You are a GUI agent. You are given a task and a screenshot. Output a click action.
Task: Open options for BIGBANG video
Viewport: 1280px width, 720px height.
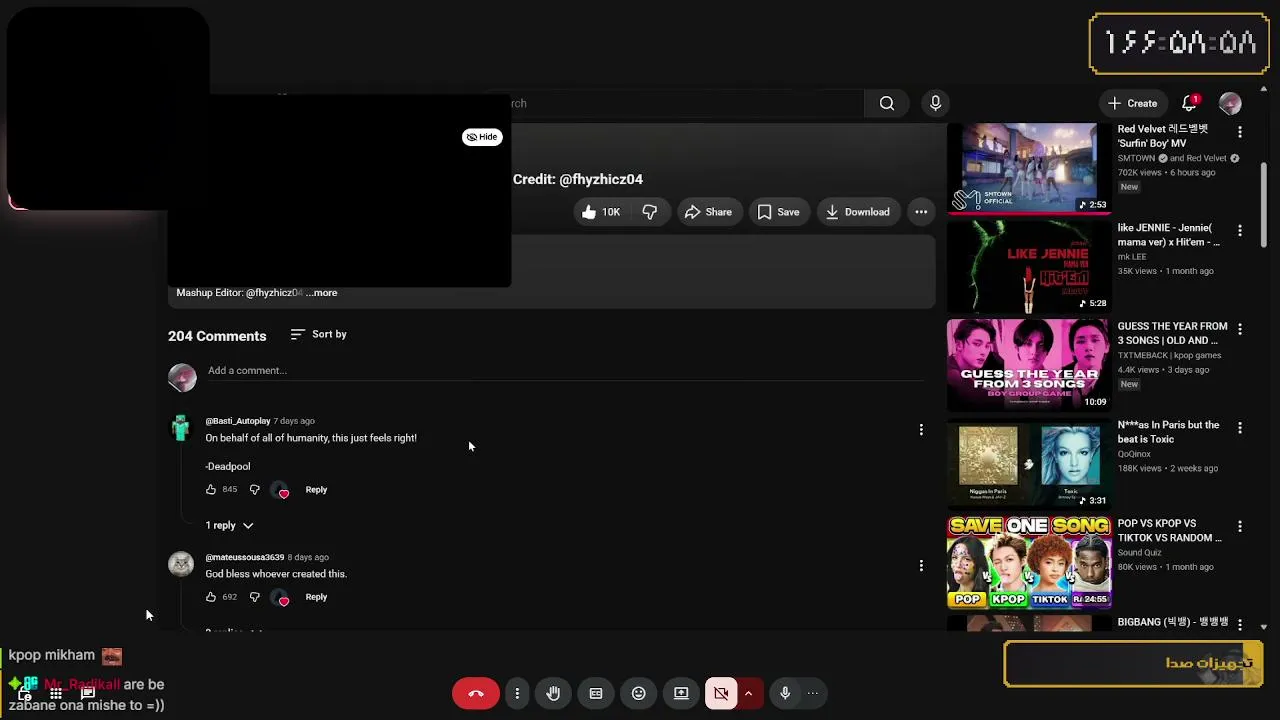pos(1240,624)
